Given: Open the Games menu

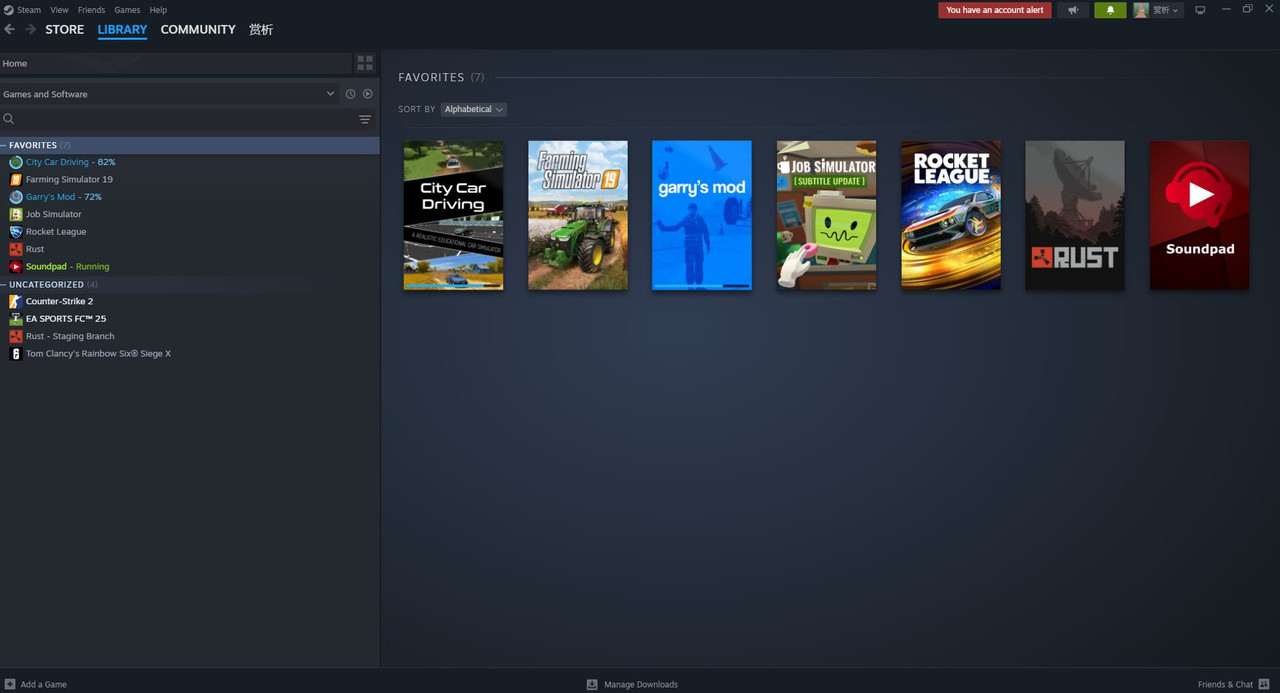Looking at the screenshot, I should click(127, 10).
